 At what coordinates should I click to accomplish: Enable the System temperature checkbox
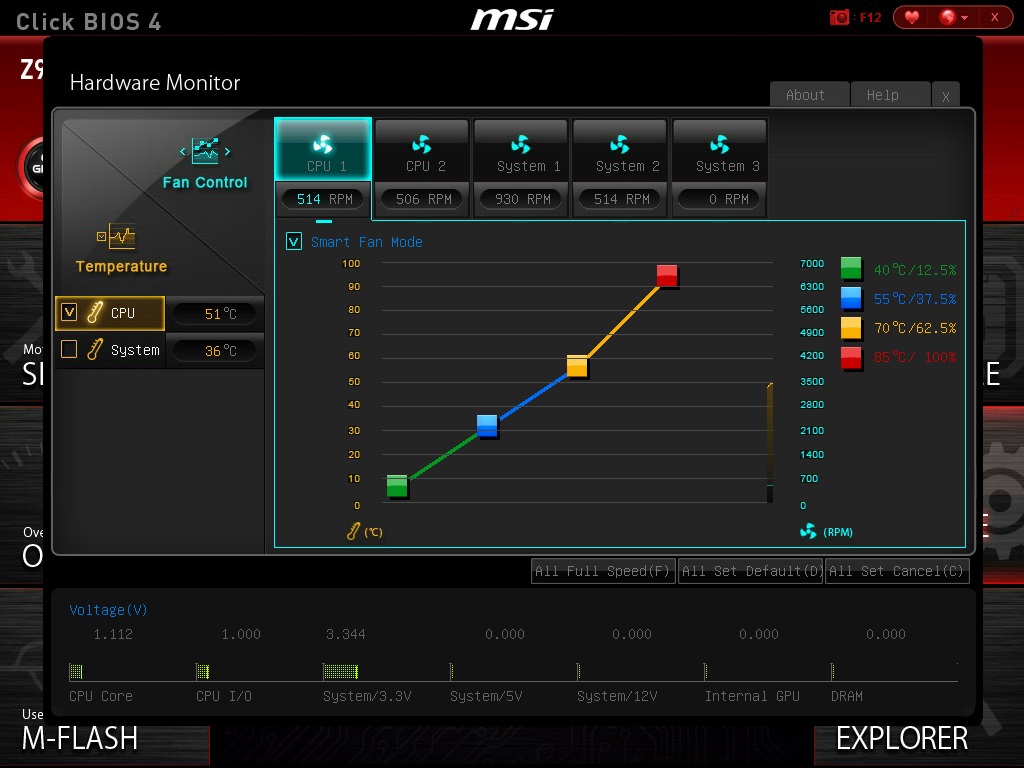(69, 350)
